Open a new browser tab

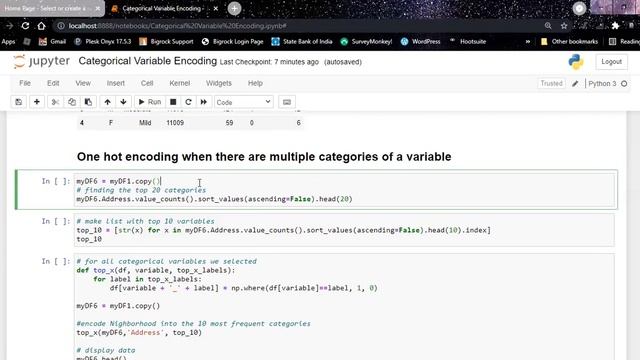pos(234,9)
